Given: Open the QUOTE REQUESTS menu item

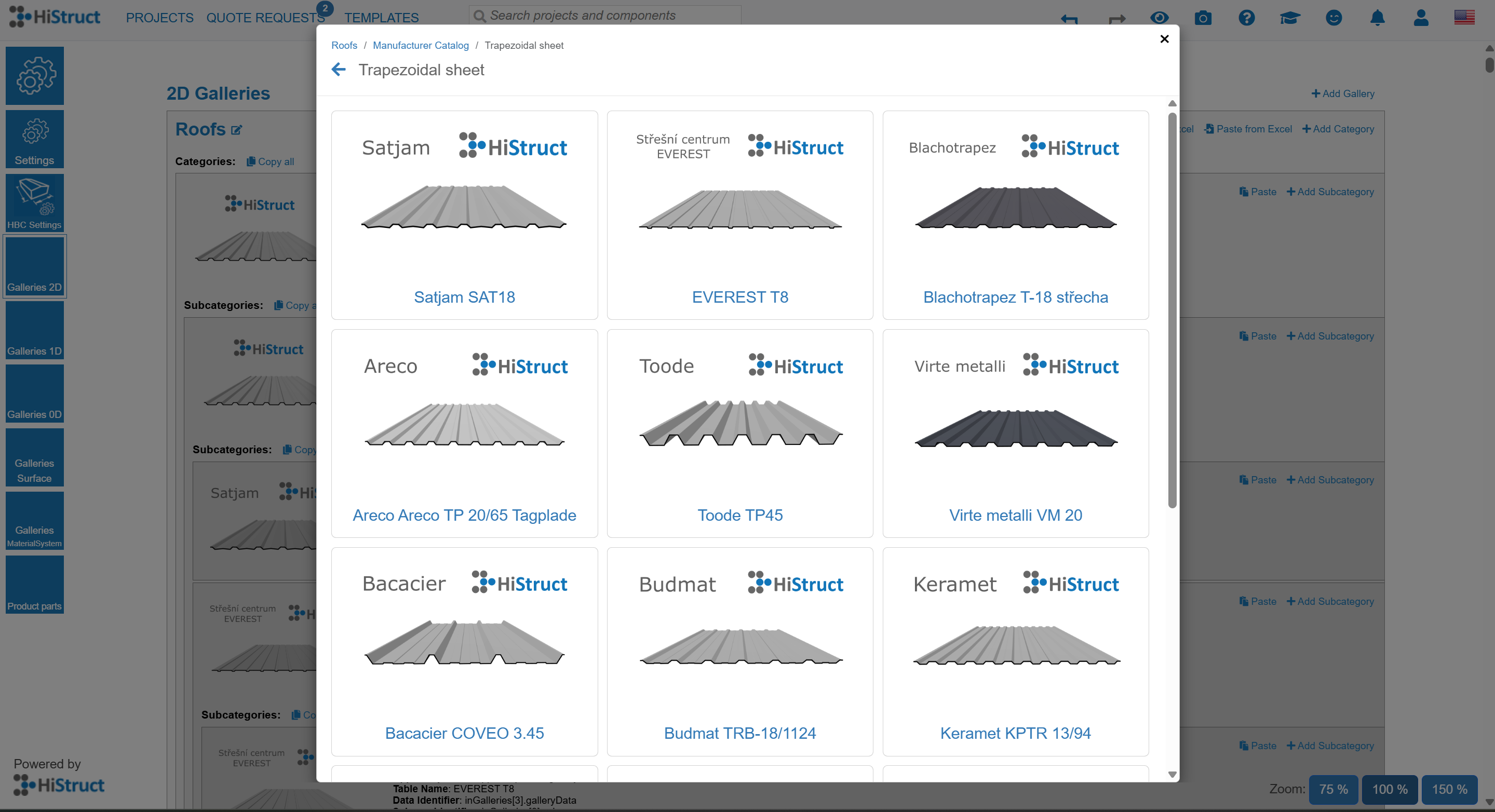Looking at the screenshot, I should tap(265, 18).
